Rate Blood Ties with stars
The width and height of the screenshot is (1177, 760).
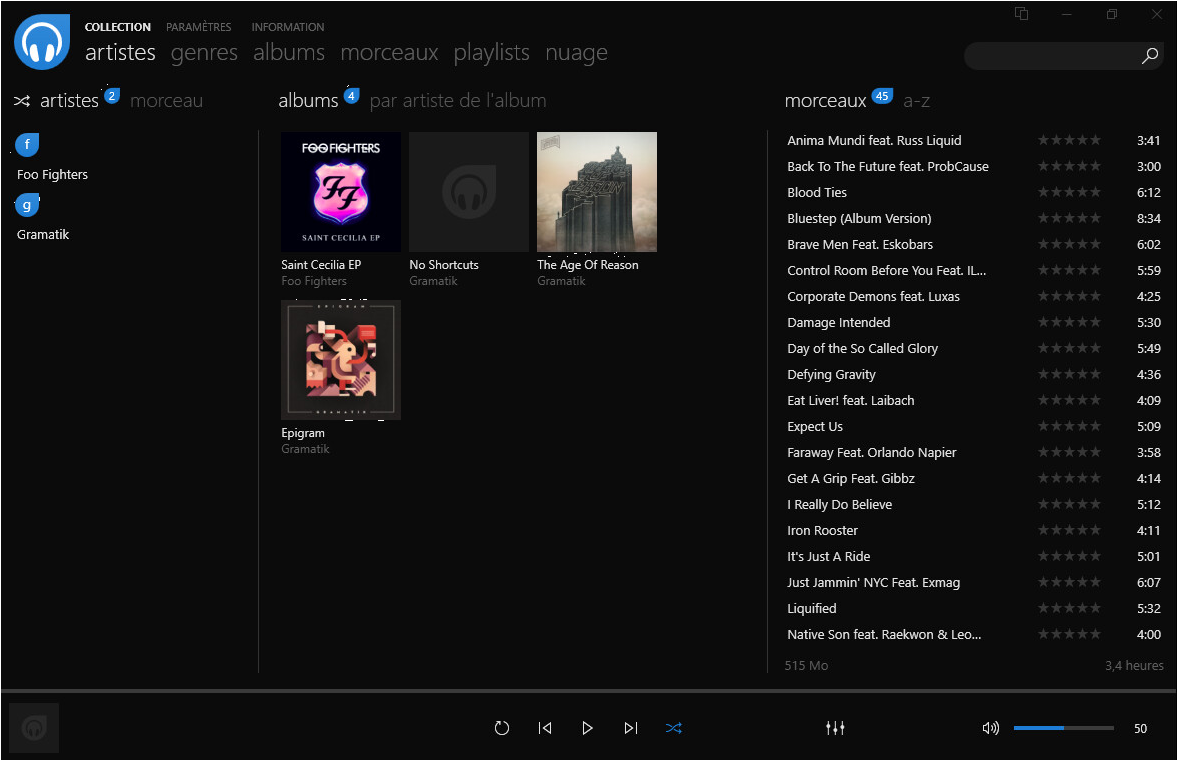(x=1069, y=192)
